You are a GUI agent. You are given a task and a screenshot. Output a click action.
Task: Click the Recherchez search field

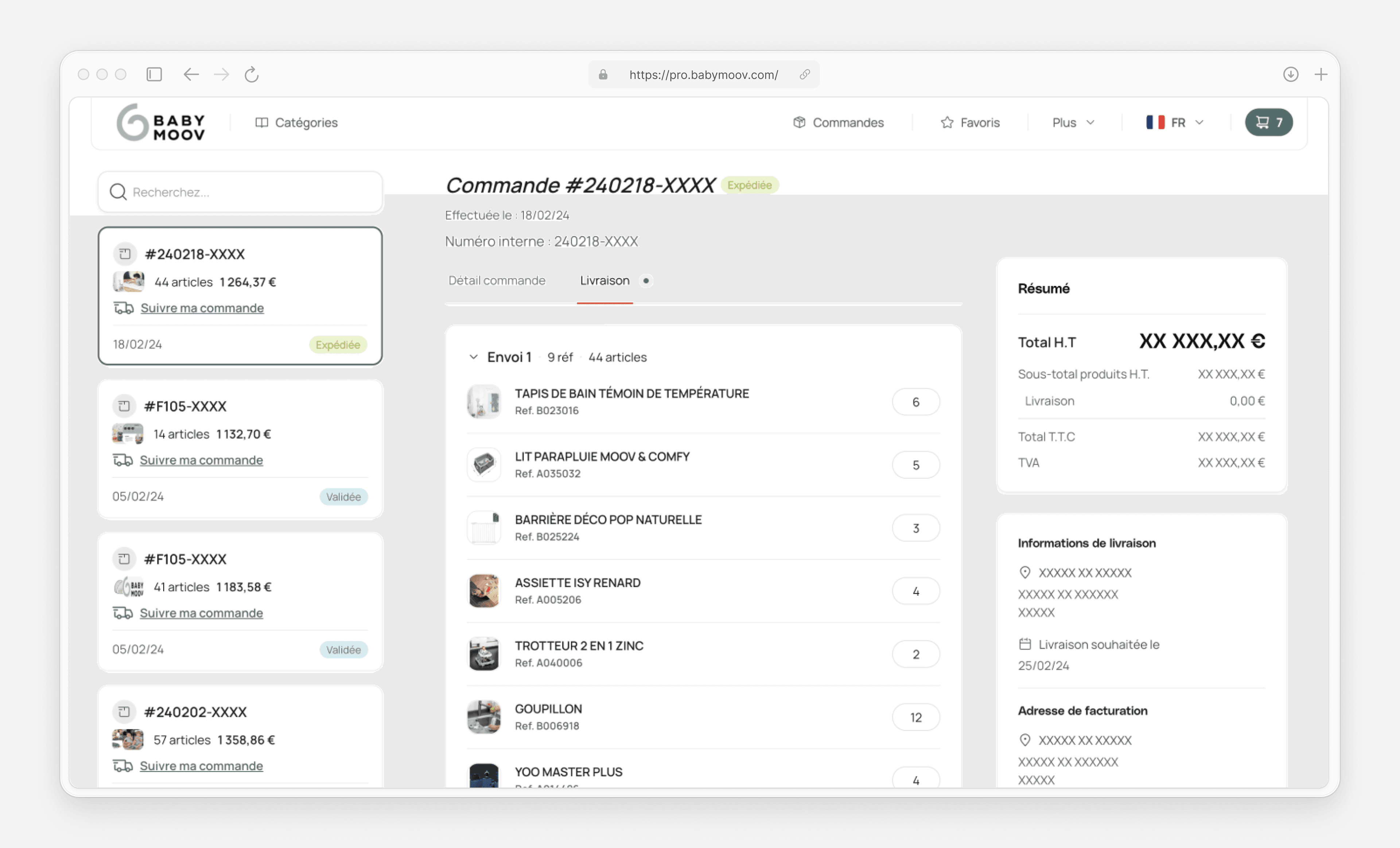[x=240, y=192]
